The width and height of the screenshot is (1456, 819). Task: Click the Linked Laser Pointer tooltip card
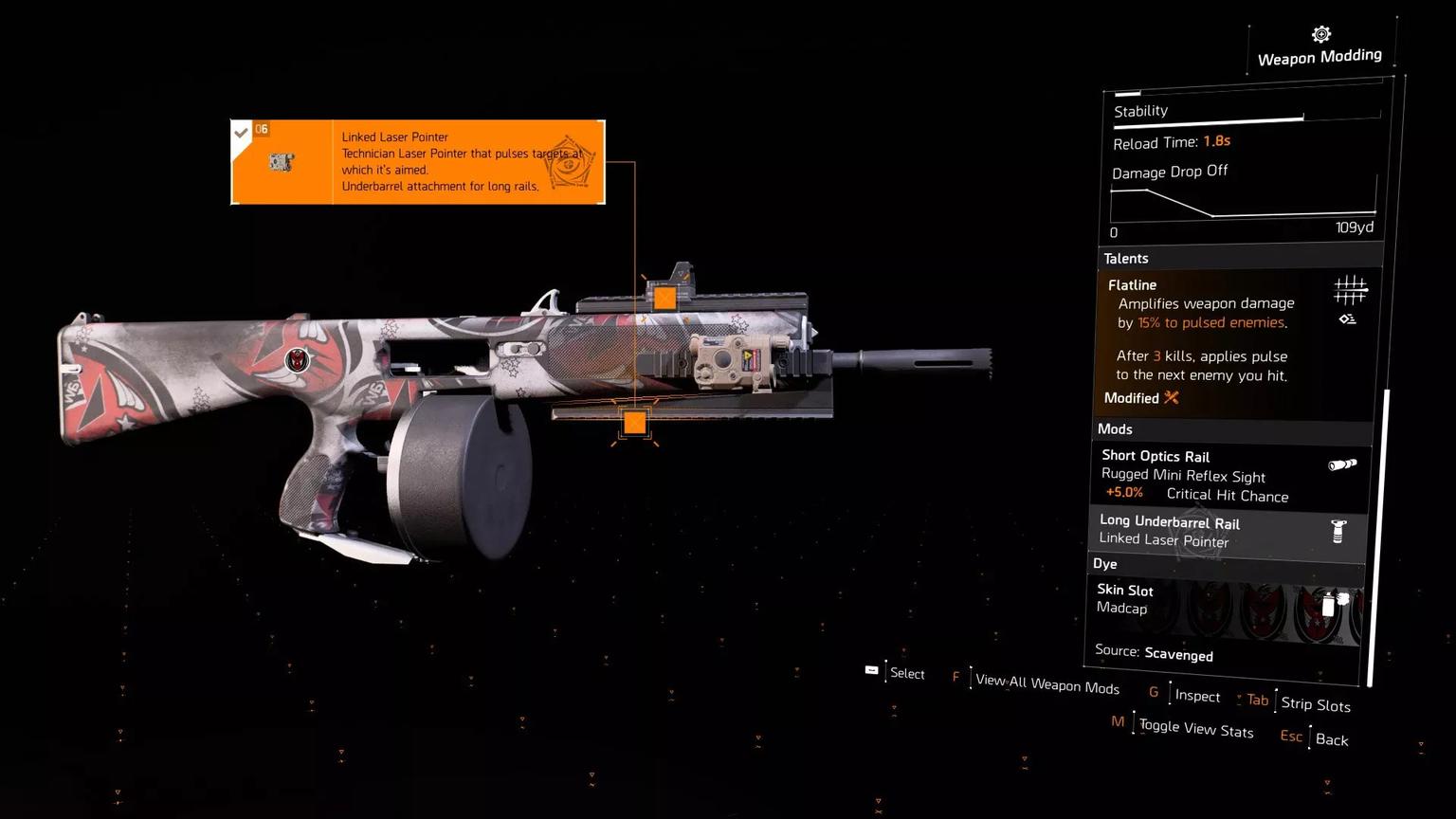coord(418,162)
